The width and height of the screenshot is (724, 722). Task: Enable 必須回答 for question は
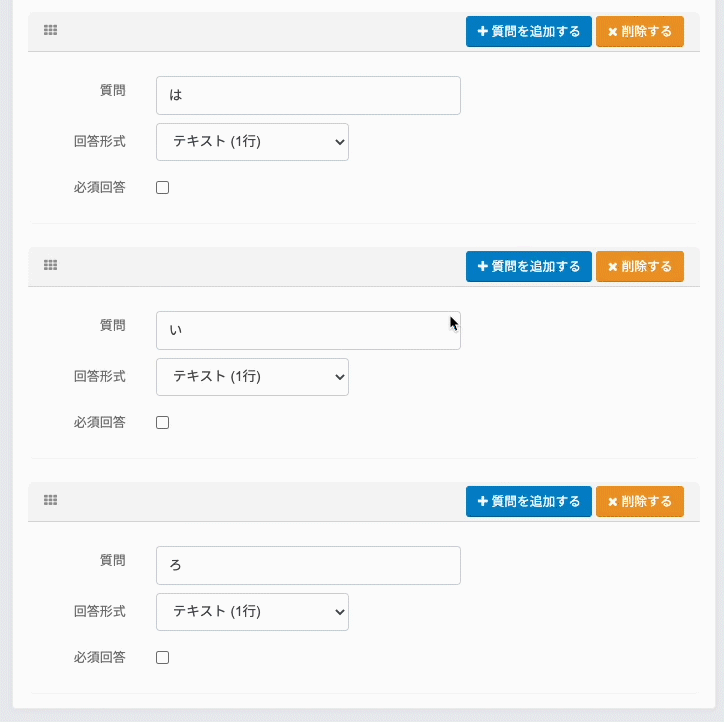point(163,188)
